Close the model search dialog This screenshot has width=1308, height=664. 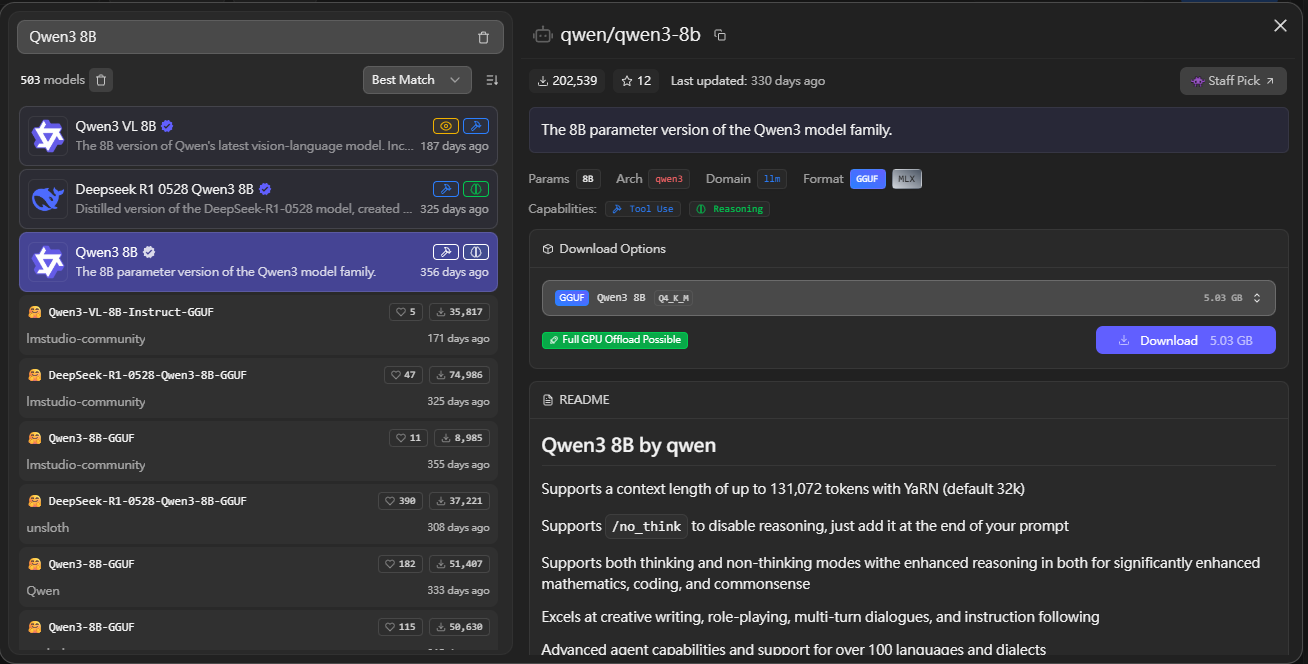pos(1280,26)
